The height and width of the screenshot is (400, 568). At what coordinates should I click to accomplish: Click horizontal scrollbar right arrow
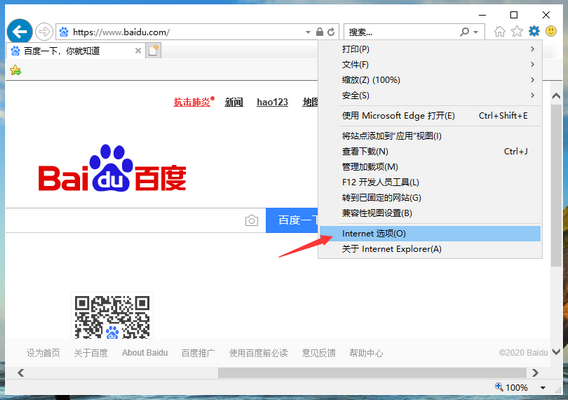[535, 372]
